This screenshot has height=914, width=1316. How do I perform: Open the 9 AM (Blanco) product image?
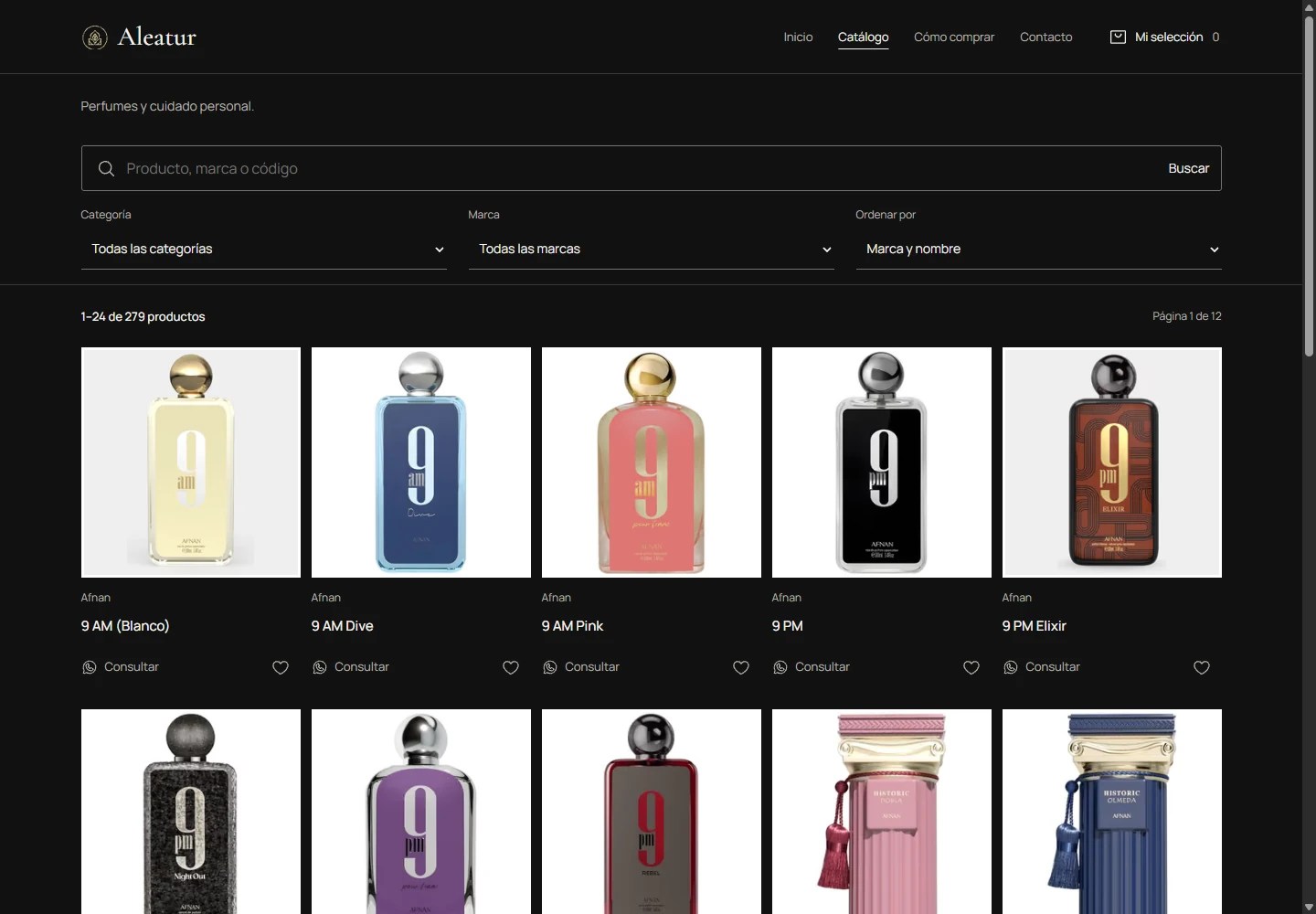click(191, 462)
